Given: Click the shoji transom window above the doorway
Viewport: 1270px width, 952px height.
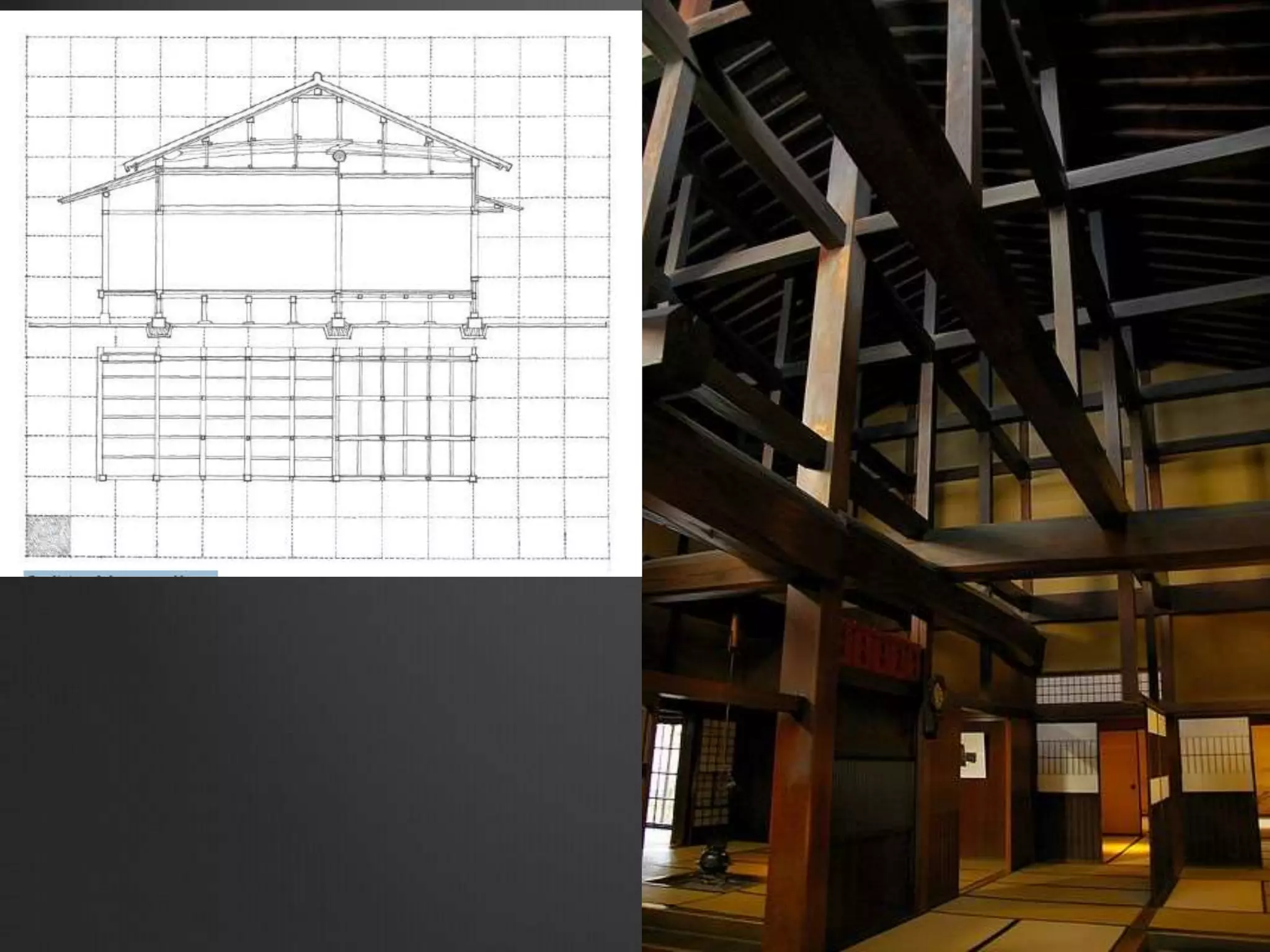Looking at the screenshot, I should [x=1078, y=689].
